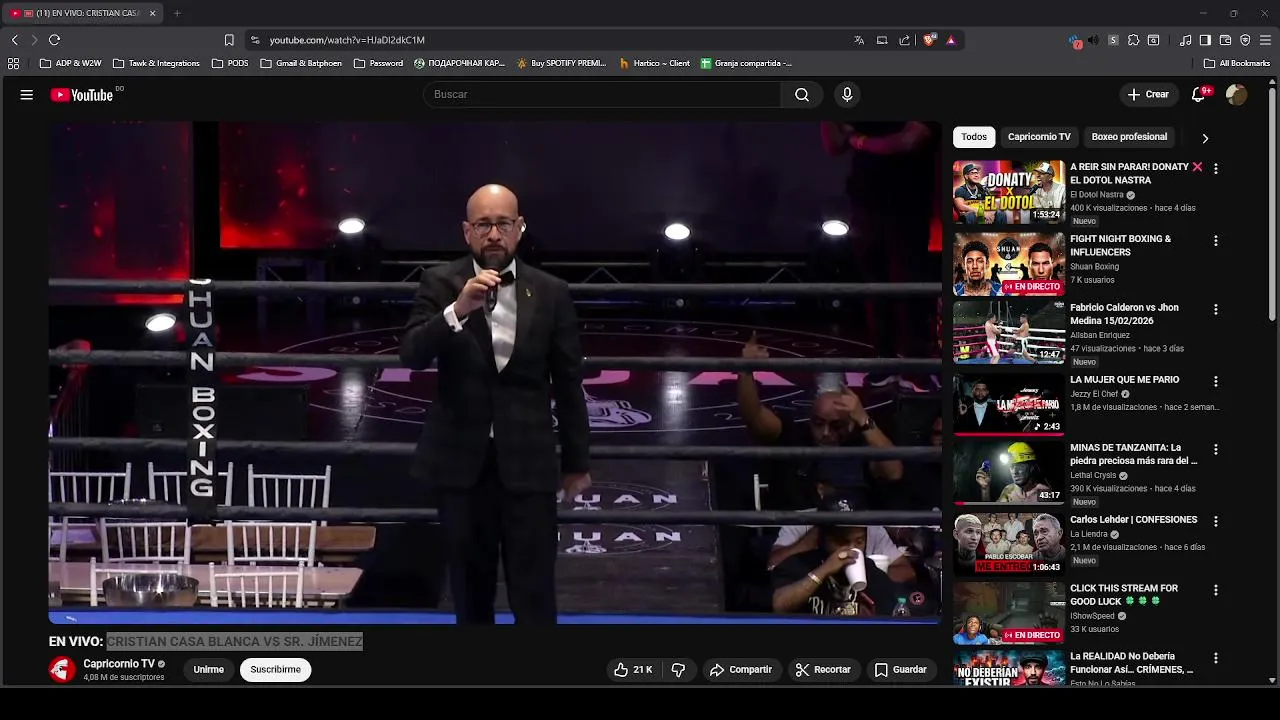Click the Crear button
This screenshot has width=1280, height=720.
(x=1148, y=95)
